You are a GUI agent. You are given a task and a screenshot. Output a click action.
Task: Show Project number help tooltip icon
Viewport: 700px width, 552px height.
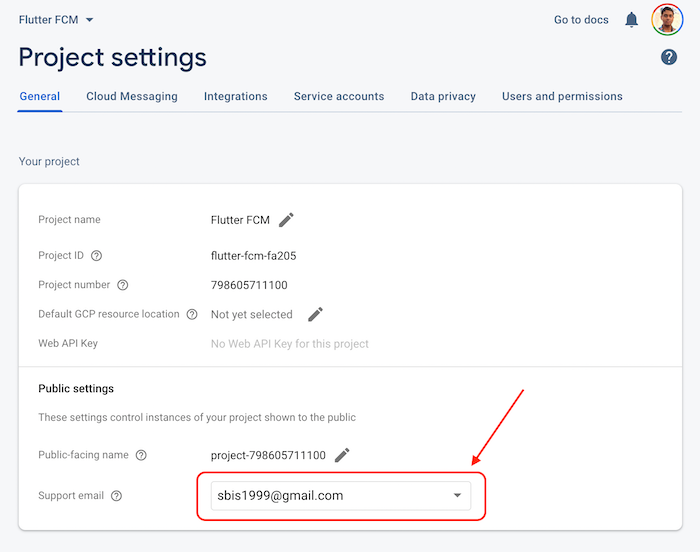(123, 285)
